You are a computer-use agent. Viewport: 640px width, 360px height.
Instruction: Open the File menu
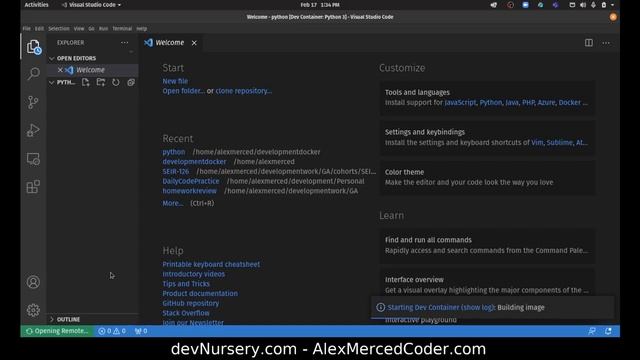click(27, 29)
